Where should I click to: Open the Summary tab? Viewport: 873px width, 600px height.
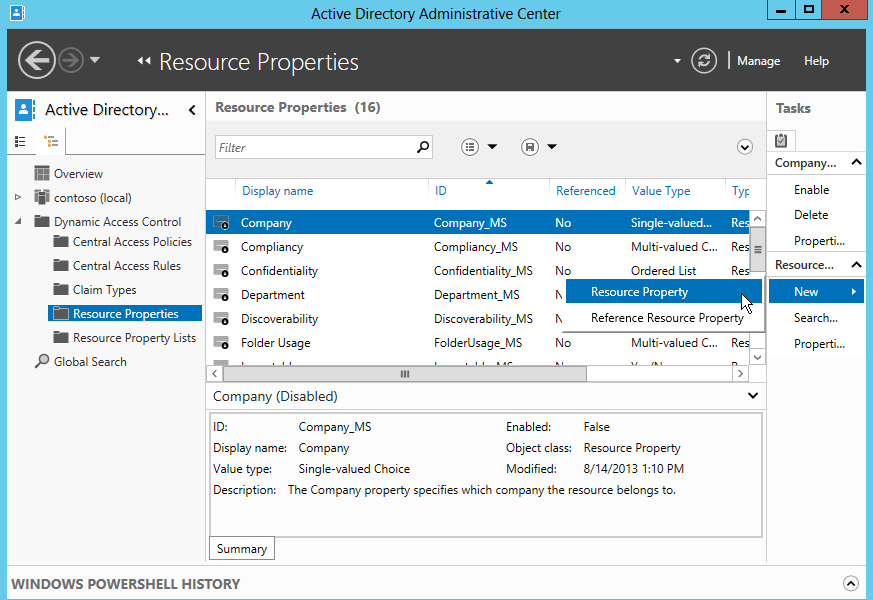(x=242, y=549)
